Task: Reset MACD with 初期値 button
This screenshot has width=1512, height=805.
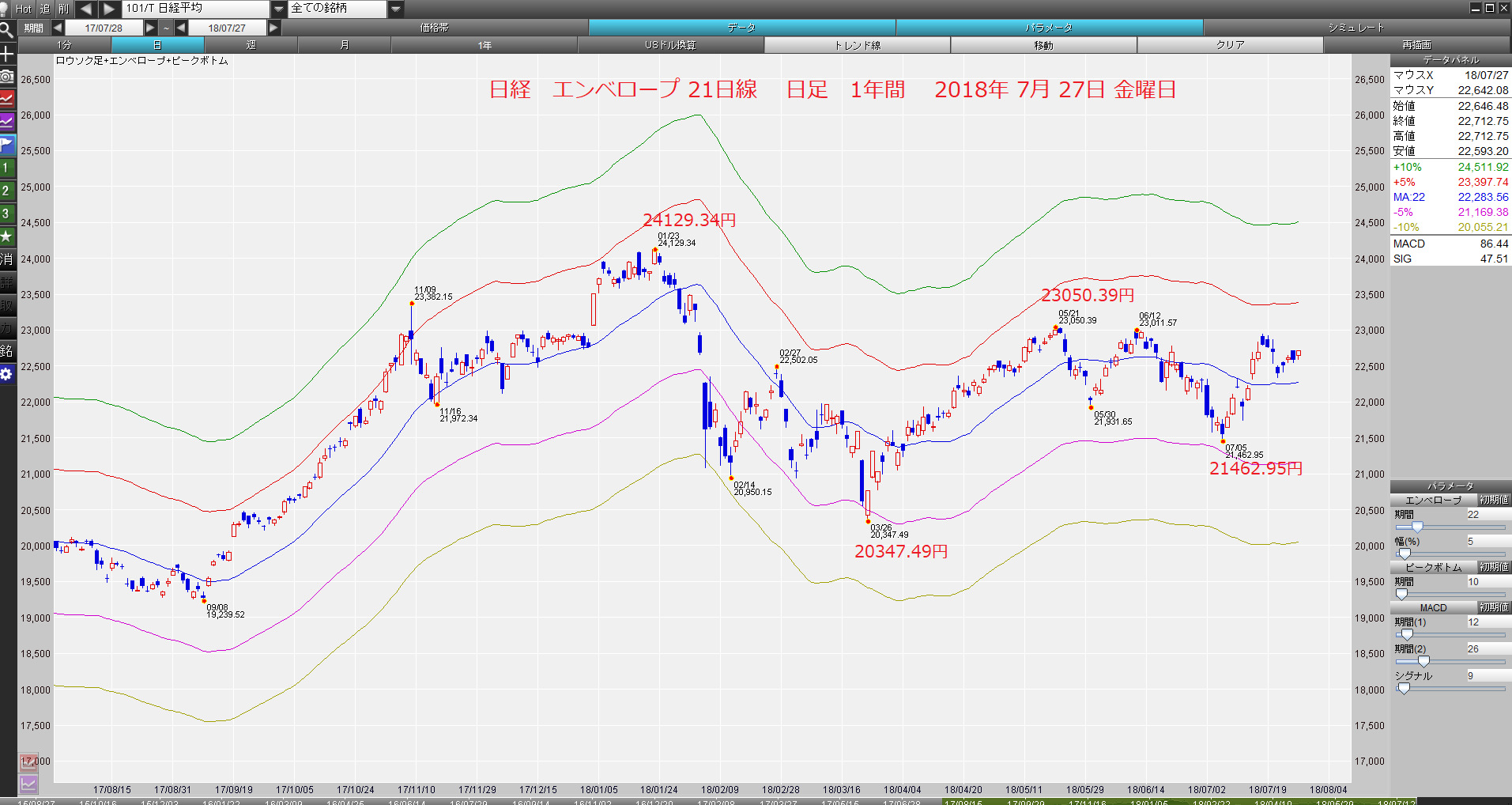Action: point(1494,607)
